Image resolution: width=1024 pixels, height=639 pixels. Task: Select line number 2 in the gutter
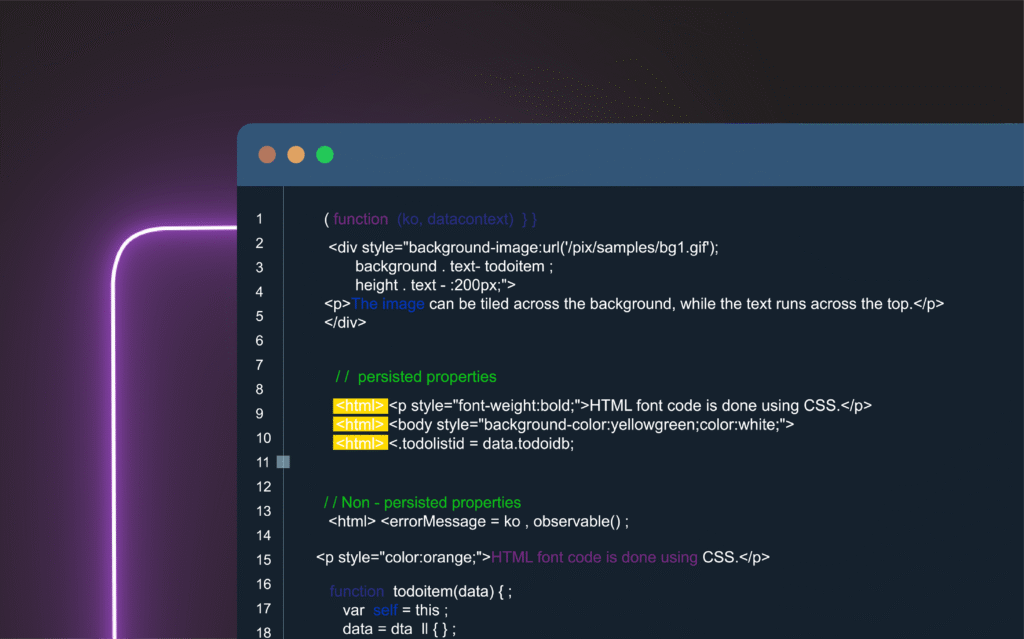pyautogui.click(x=259, y=243)
